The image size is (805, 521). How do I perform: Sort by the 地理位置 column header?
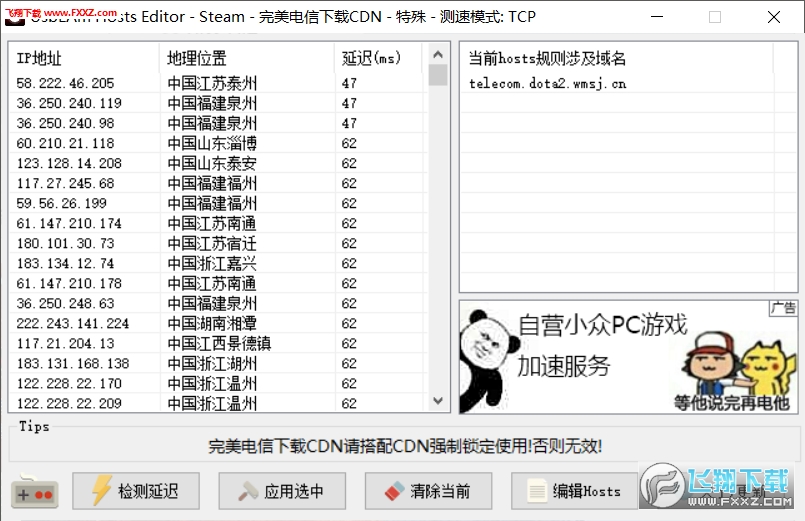[x=246, y=58]
